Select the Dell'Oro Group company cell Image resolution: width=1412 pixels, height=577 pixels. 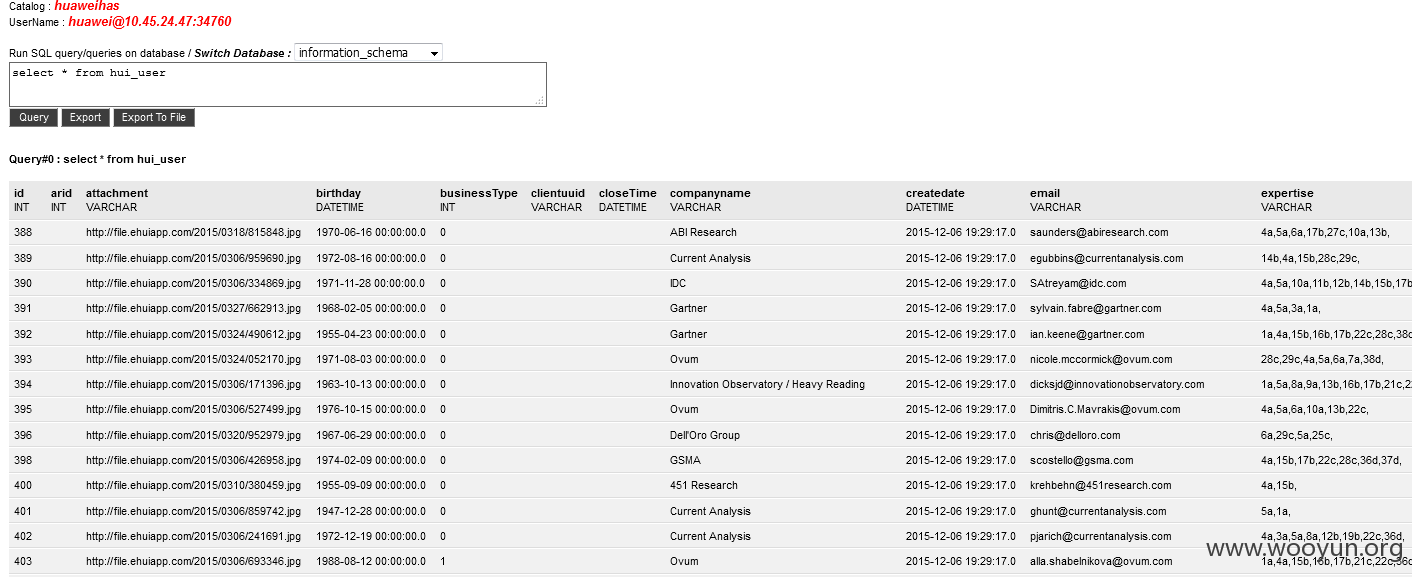tap(705, 435)
